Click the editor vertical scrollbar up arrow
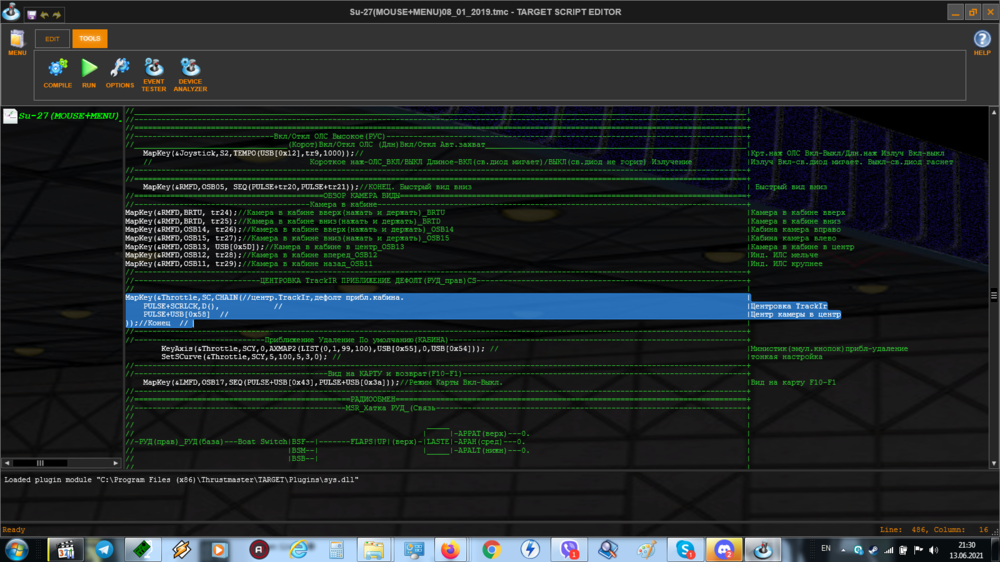This screenshot has height=562, width=1000. pos(994,112)
